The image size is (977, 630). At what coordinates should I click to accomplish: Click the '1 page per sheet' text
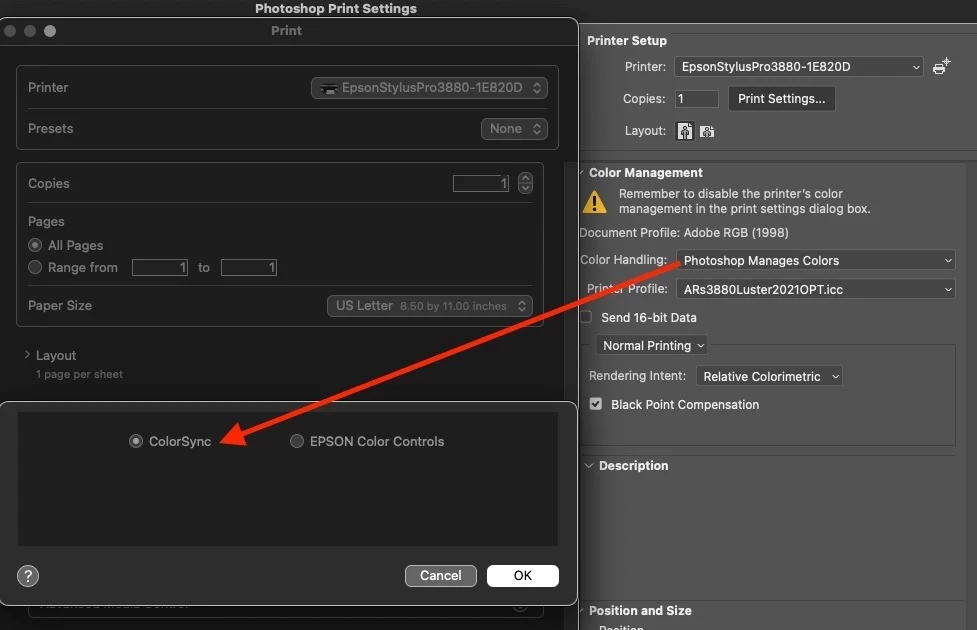pyautogui.click(x=79, y=375)
